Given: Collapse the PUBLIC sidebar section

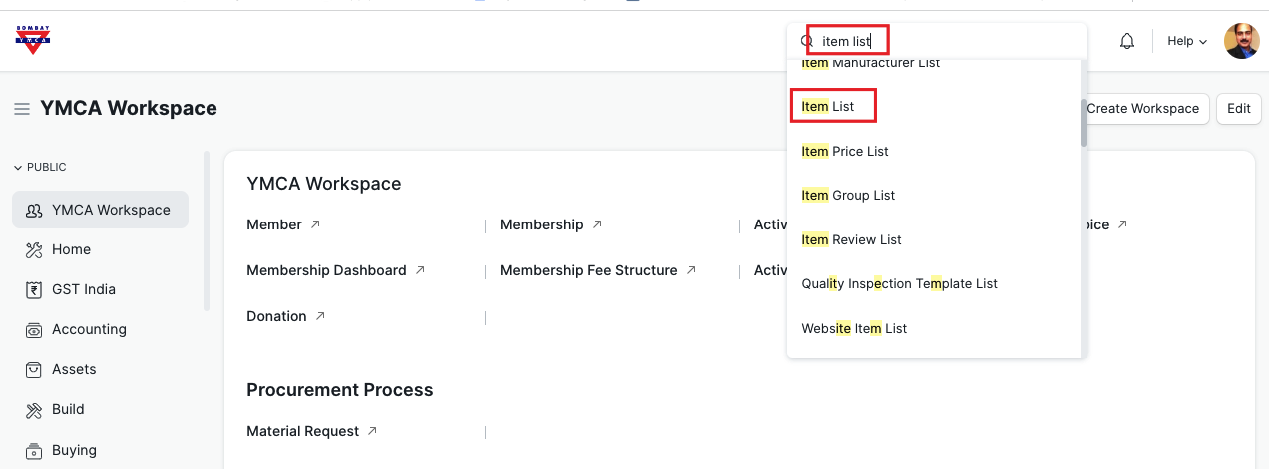Looking at the screenshot, I should [40, 167].
